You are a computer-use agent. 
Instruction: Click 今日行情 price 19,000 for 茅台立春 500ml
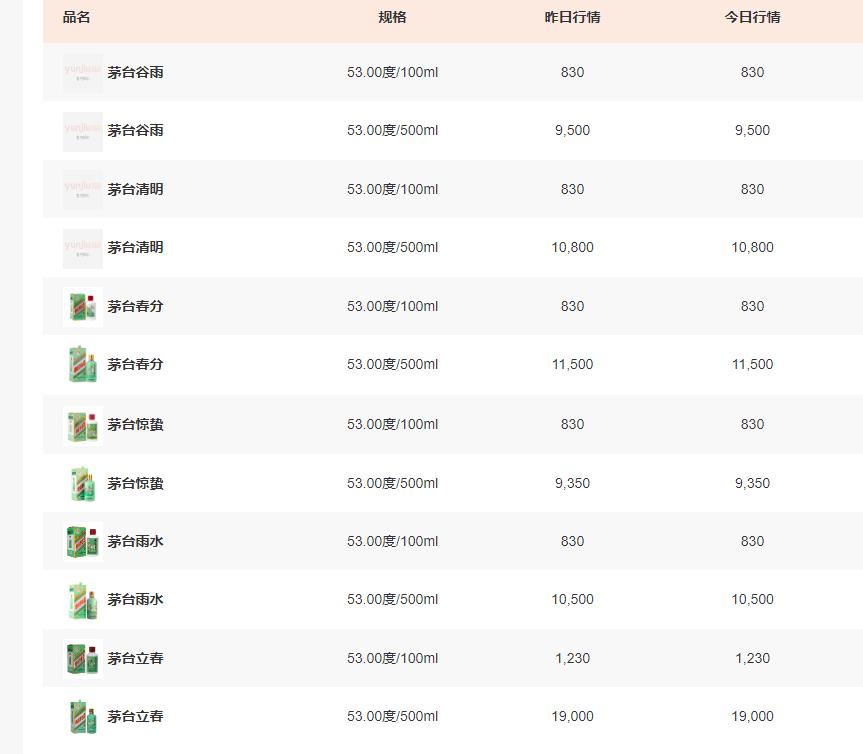point(752,717)
